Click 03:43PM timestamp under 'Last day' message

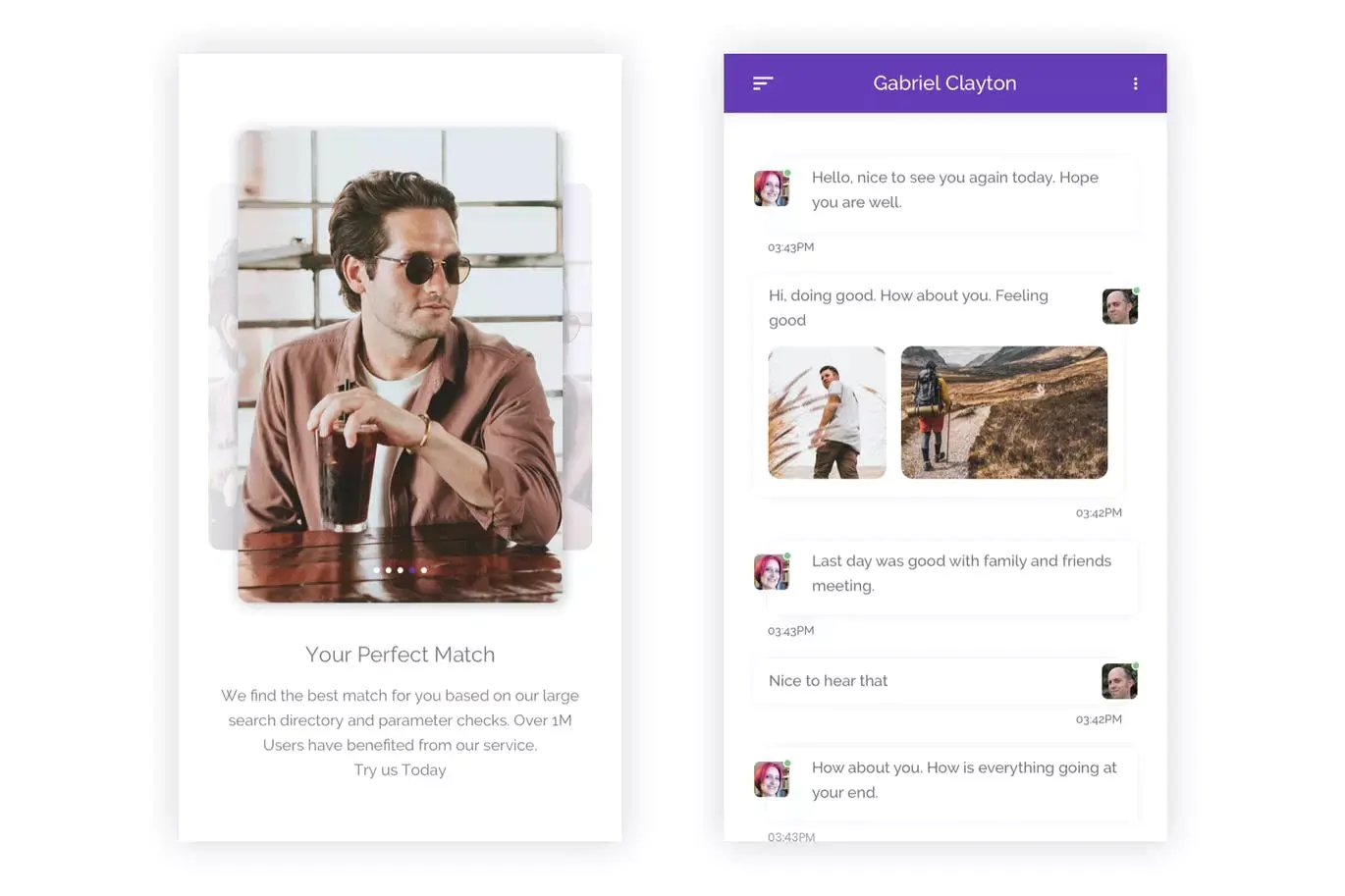click(x=790, y=631)
